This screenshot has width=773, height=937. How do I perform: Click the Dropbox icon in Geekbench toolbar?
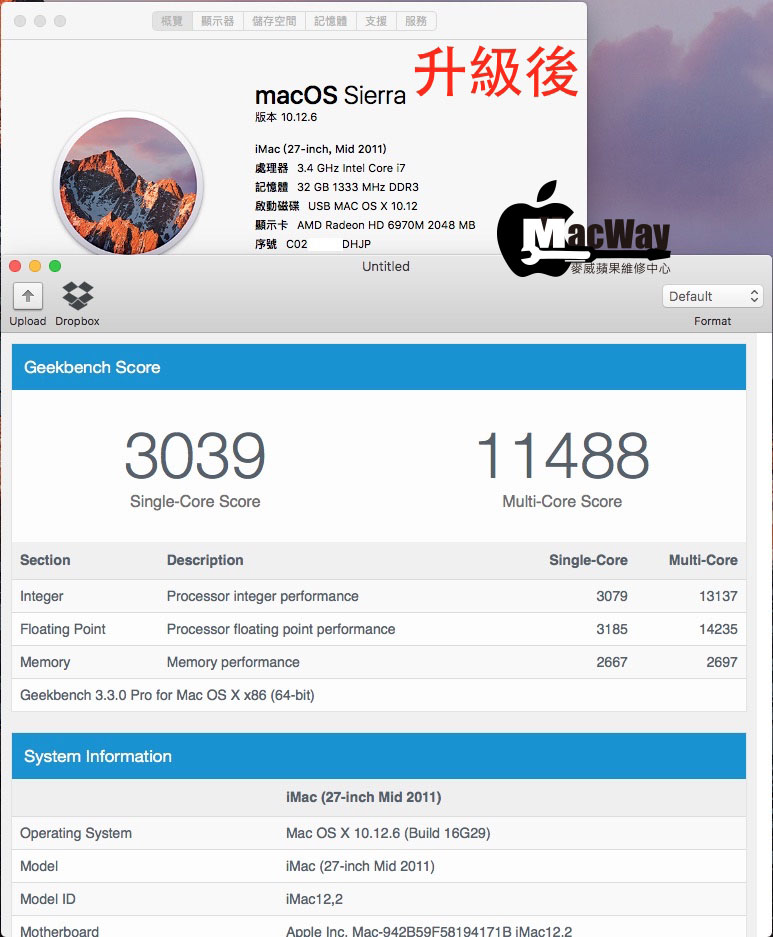(x=78, y=296)
